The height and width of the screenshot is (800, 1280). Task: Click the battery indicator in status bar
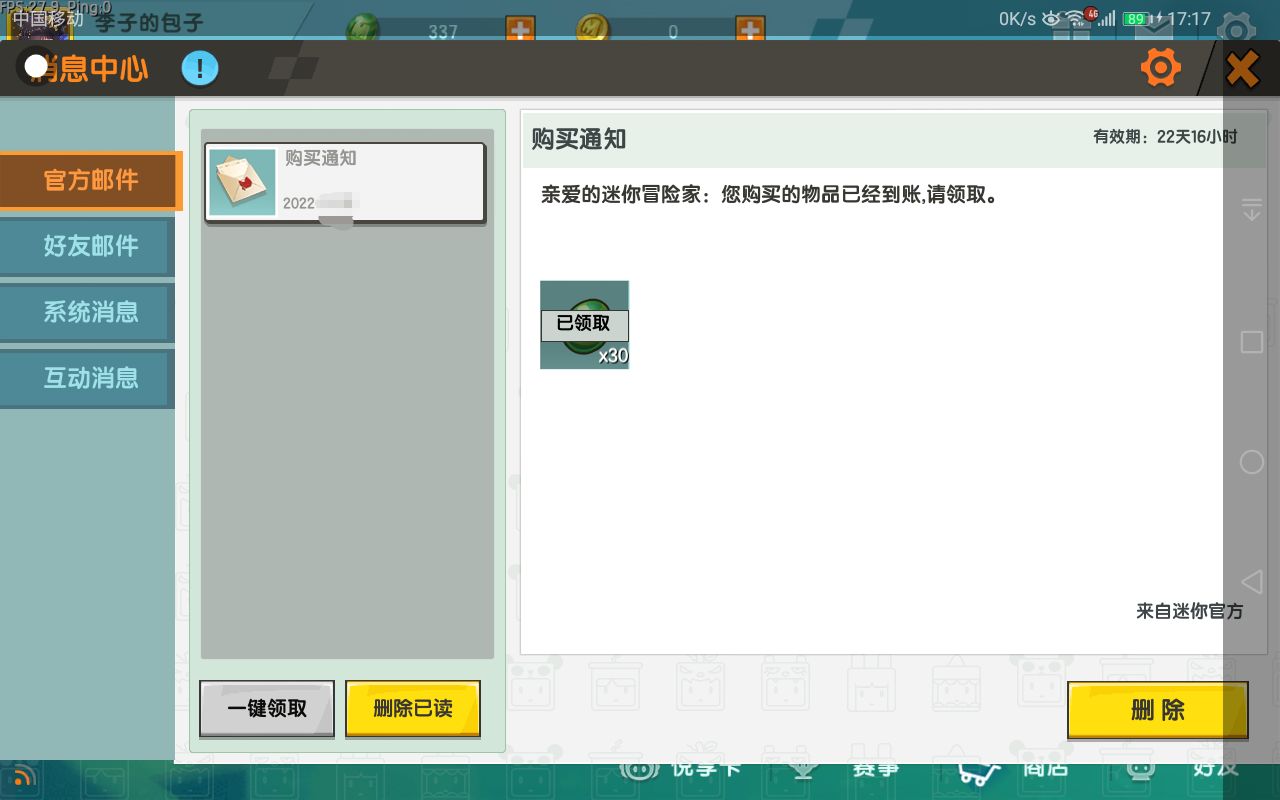(x=1136, y=18)
